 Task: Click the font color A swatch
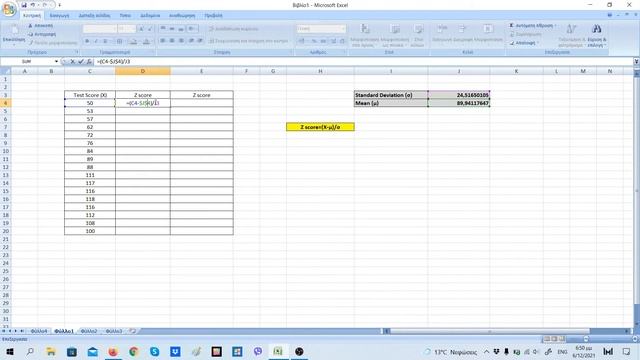coord(146,41)
